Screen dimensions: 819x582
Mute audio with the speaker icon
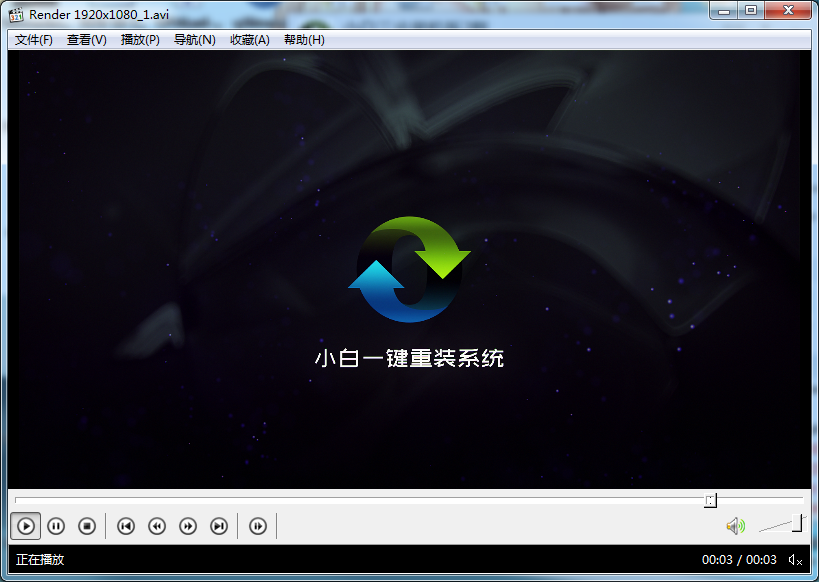click(x=735, y=526)
